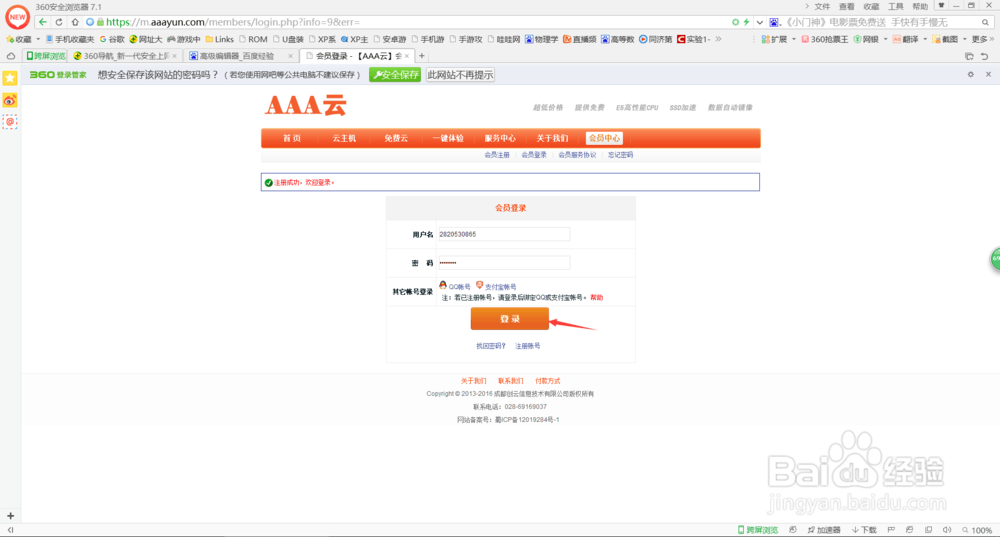Image resolution: width=1000 pixels, height=537 pixels.
Task: Open the 查看 menu
Action: coord(846,6)
